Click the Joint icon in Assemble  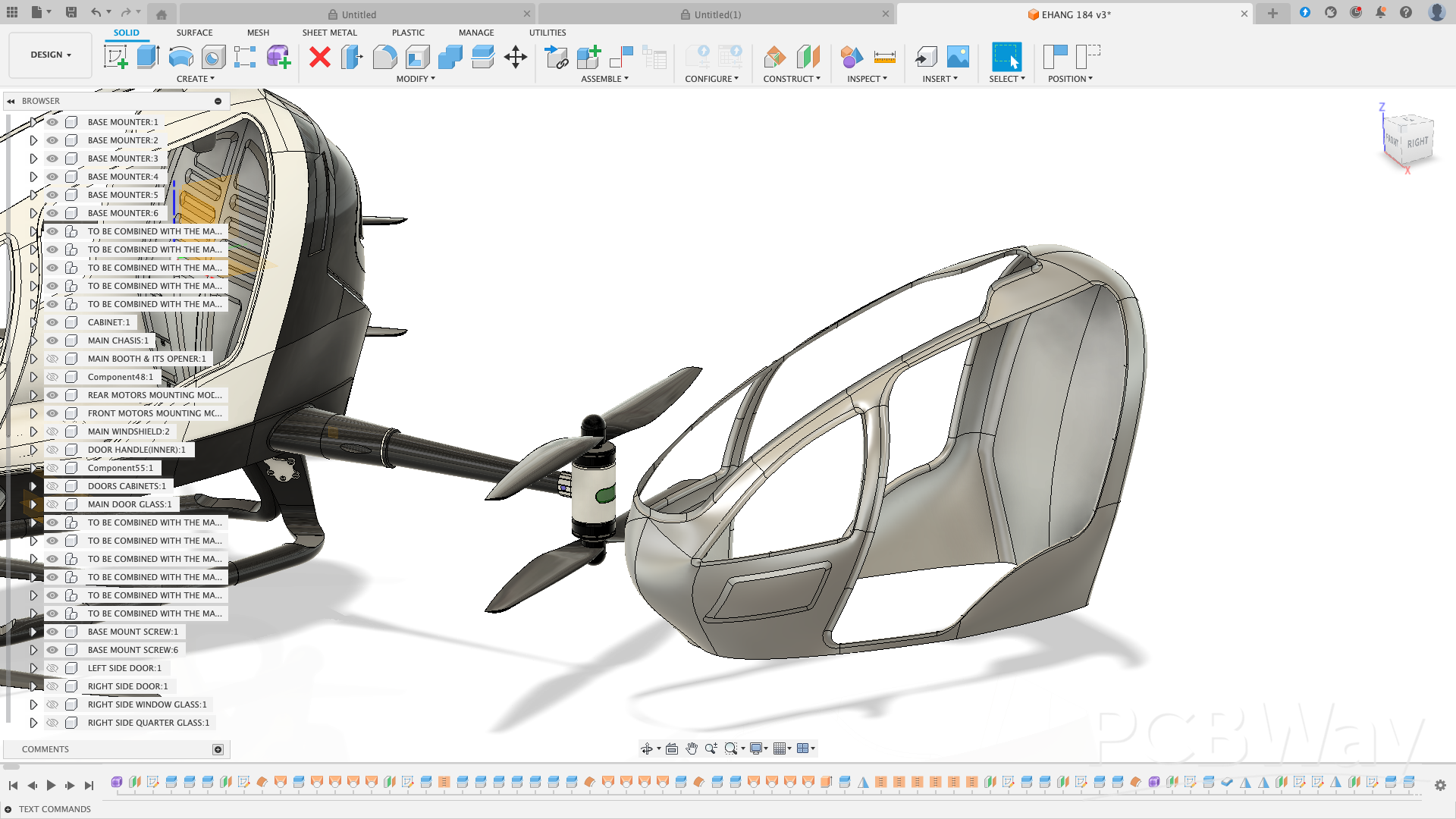click(x=622, y=57)
